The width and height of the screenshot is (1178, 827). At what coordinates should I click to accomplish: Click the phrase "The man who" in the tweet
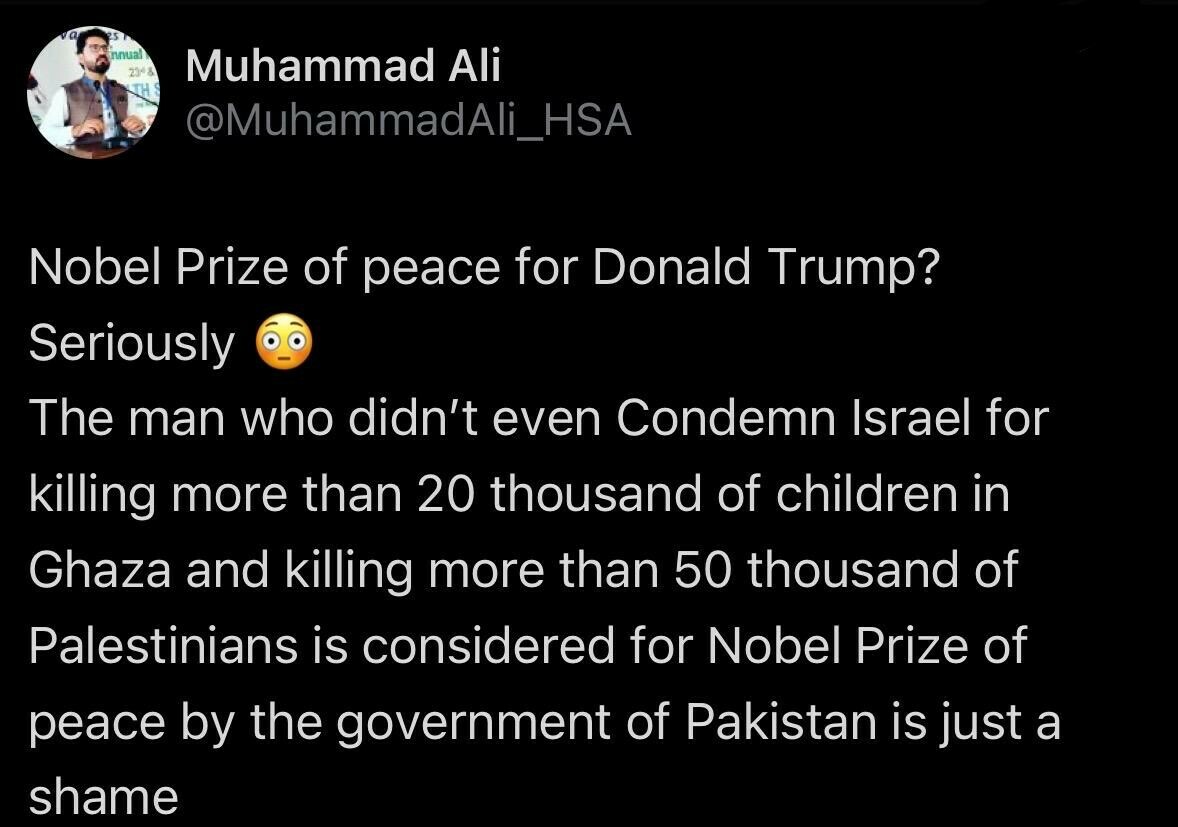(180, 418)
